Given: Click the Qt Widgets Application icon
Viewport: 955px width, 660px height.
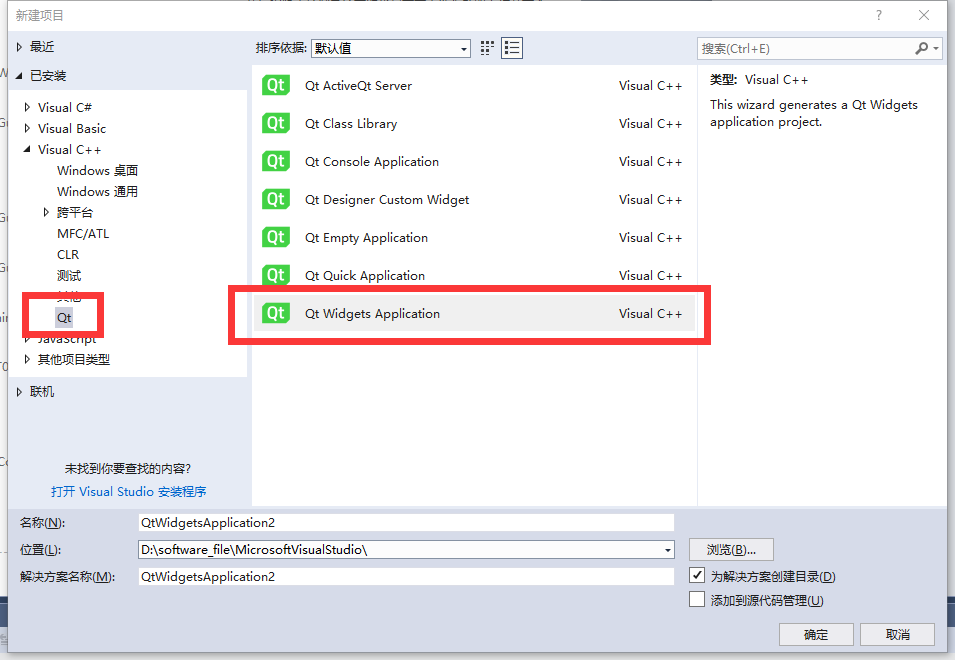Looking at the screenshot, I should [275, 313].
